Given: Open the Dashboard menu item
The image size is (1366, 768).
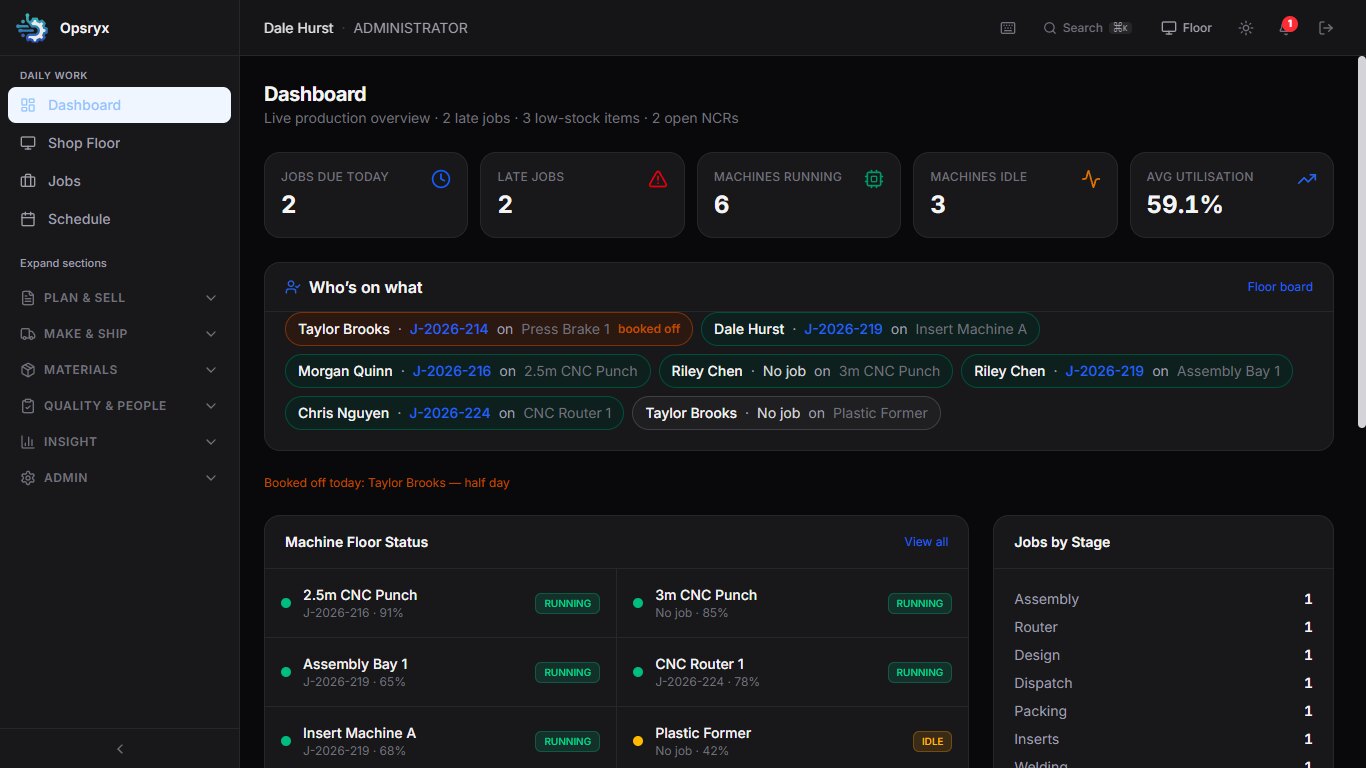Looking at the screenshot, I should 119,105.
